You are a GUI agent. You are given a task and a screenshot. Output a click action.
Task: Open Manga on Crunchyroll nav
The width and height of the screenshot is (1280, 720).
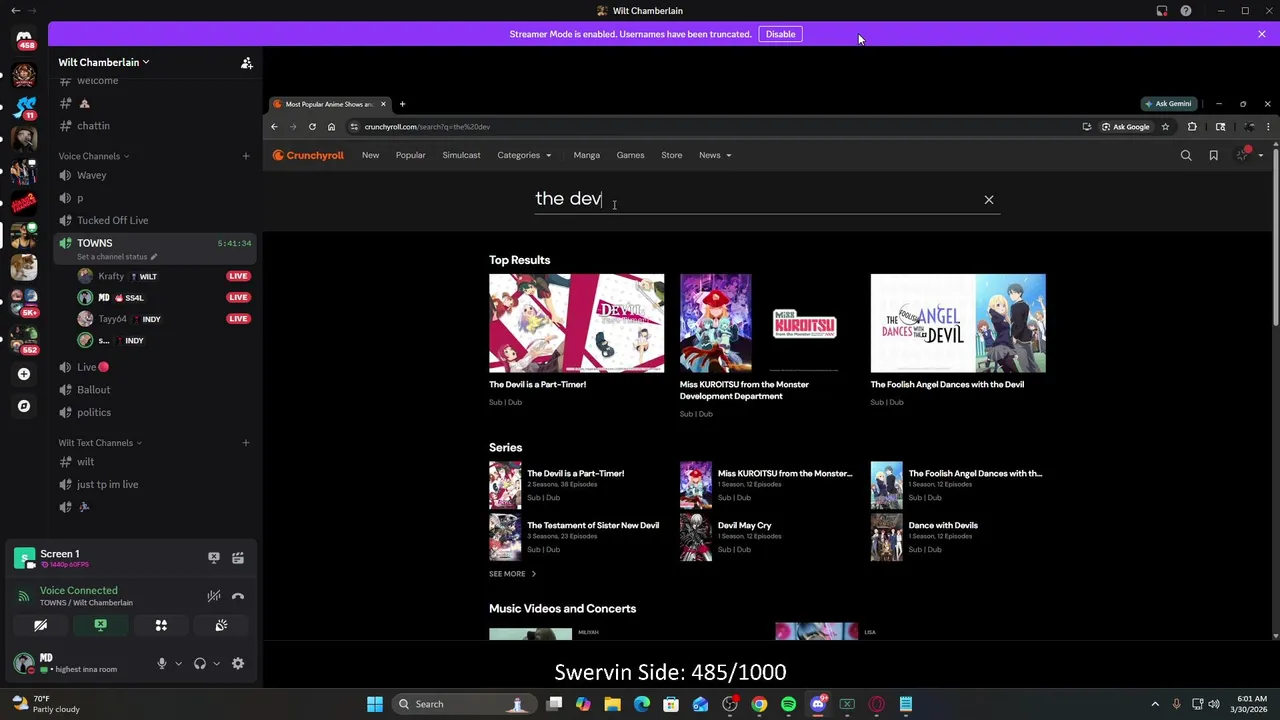586,155
